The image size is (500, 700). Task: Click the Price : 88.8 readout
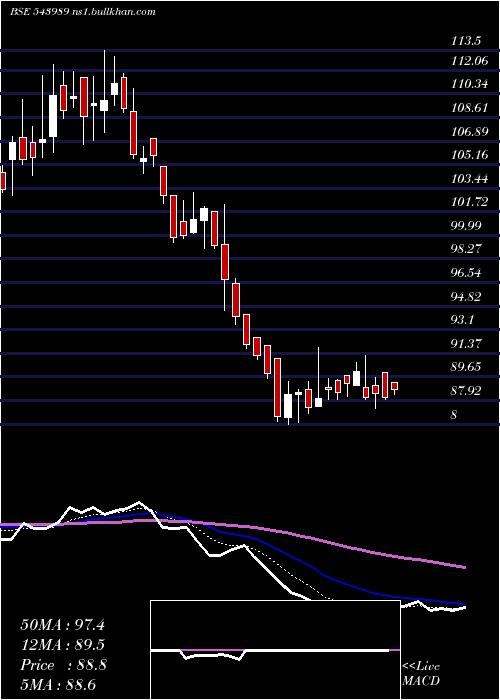pos(63,665)
